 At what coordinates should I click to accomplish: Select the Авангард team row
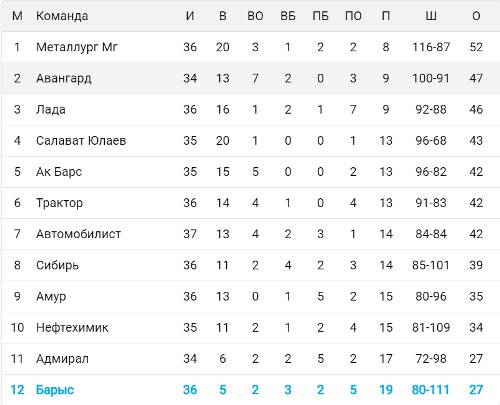251,78
